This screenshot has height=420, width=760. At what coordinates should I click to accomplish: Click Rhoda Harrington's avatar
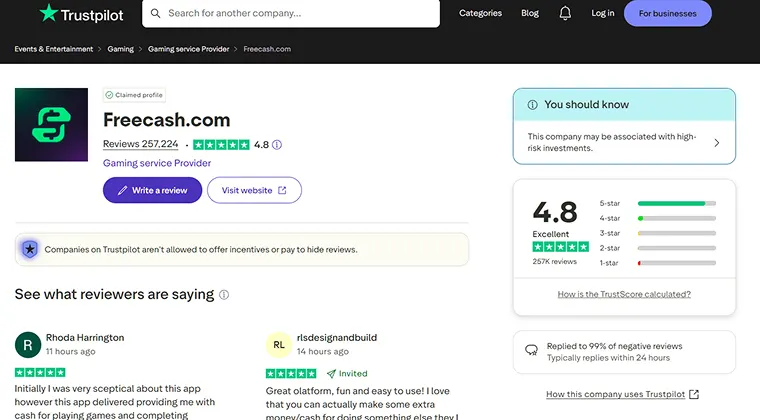click(x=28, y=344)
